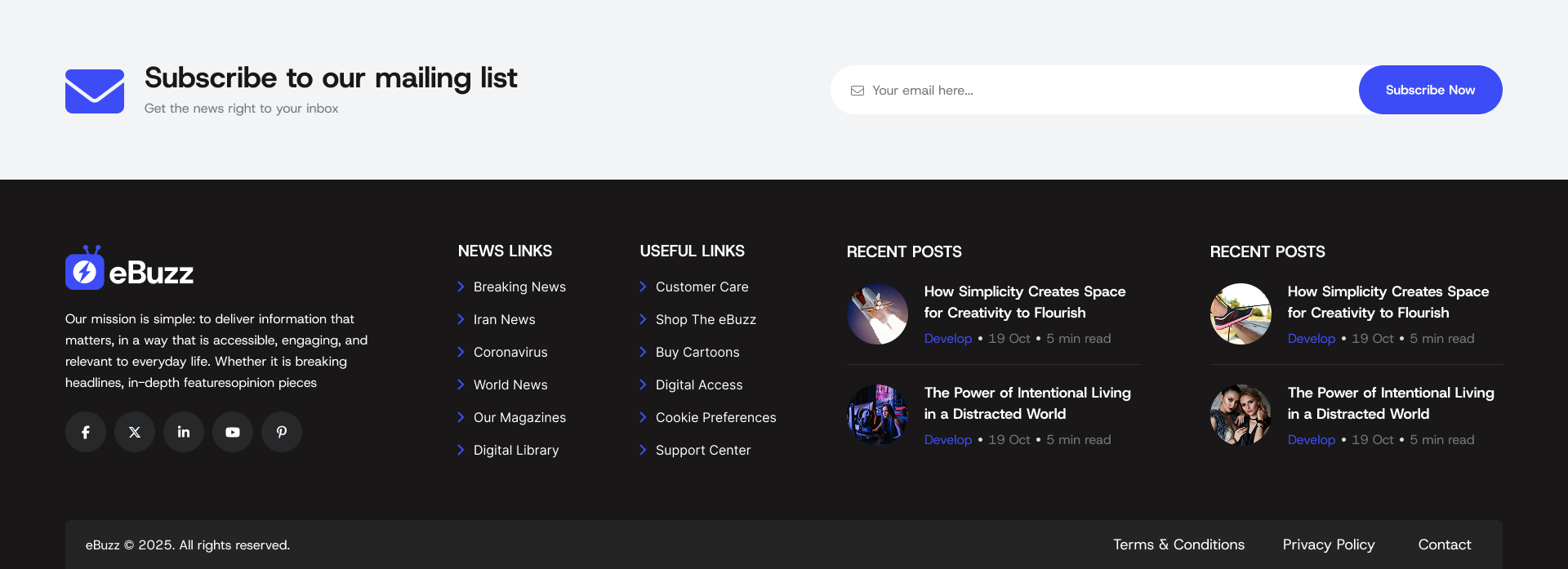Open the YouTube social icon

[233, 432]
